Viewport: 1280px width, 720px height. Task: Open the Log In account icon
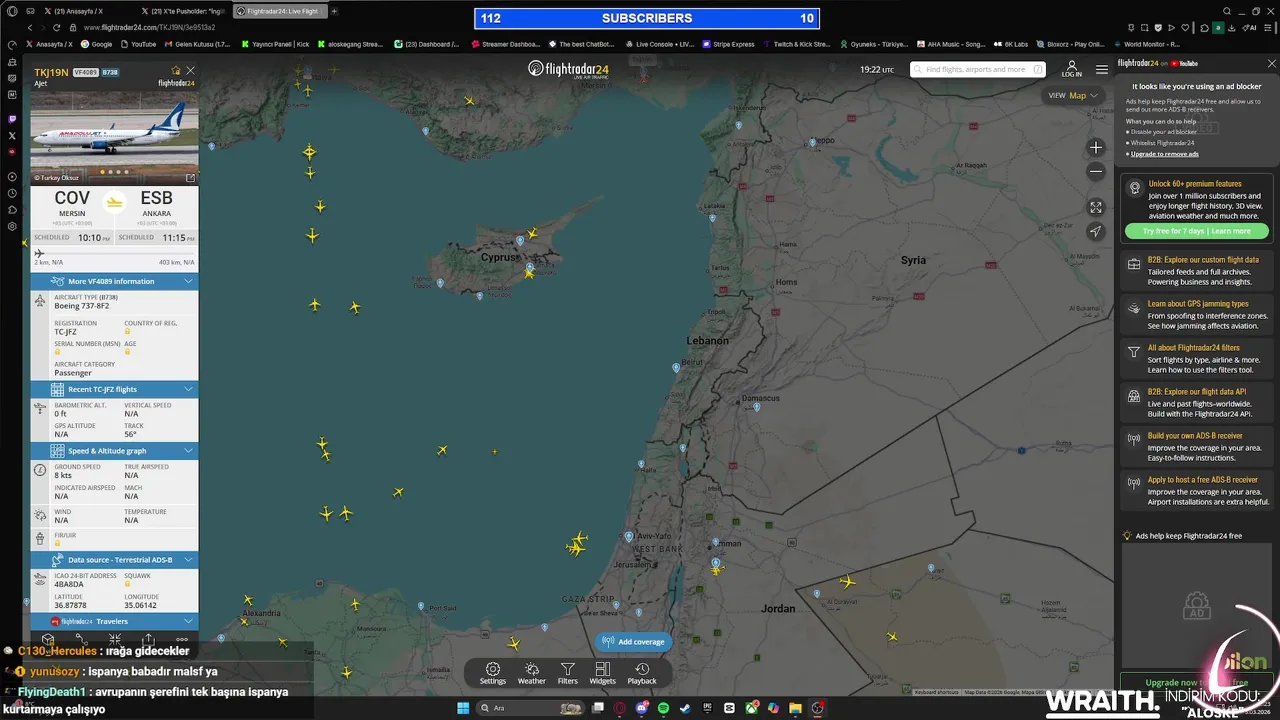(1071, 69)
